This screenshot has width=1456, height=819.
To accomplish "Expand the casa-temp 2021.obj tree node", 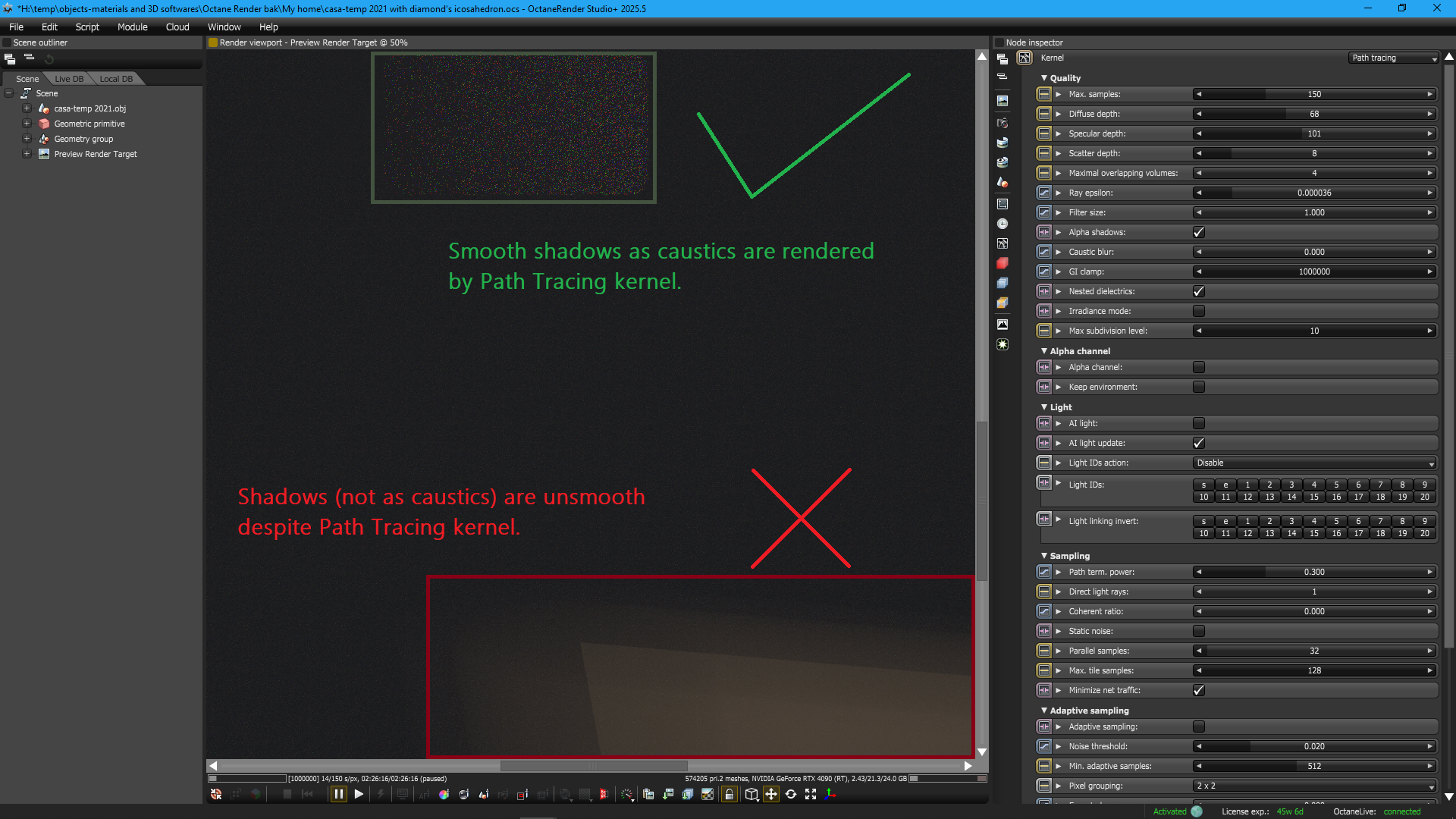I will [x=27, y=108].
